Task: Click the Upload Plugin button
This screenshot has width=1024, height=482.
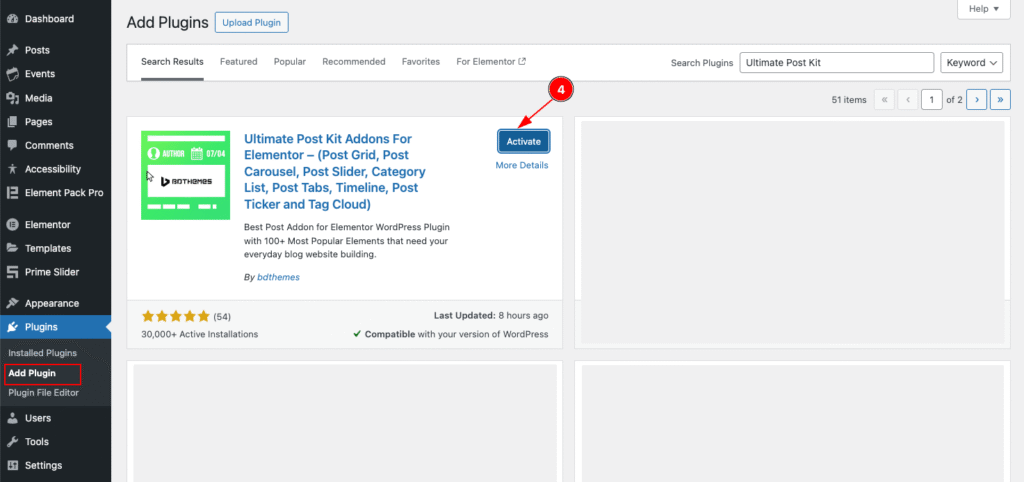Action: point(251,22)
